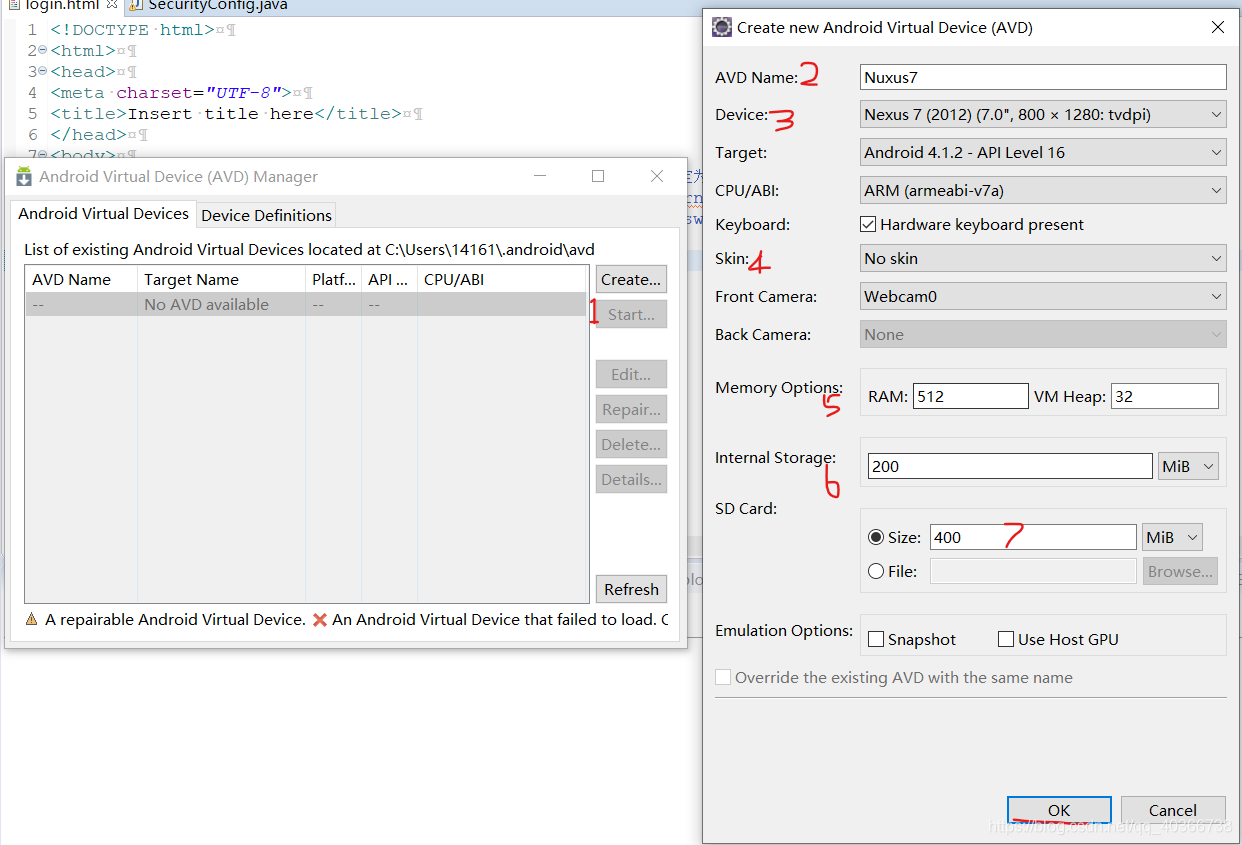Viewport: 1242px width, 845px height.
Task: Click the title tag line in editor
Action: [x=226, y=114]
